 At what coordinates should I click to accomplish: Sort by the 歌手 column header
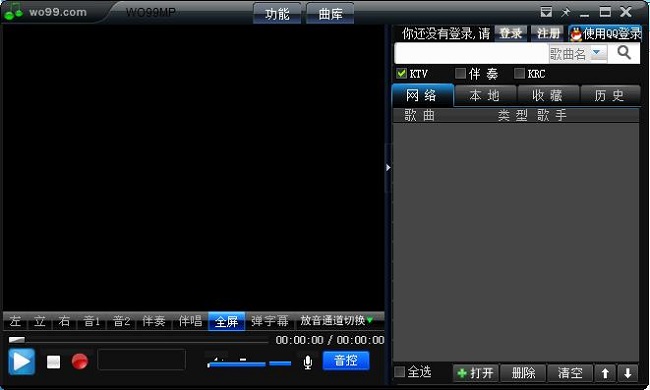point(552,115)
